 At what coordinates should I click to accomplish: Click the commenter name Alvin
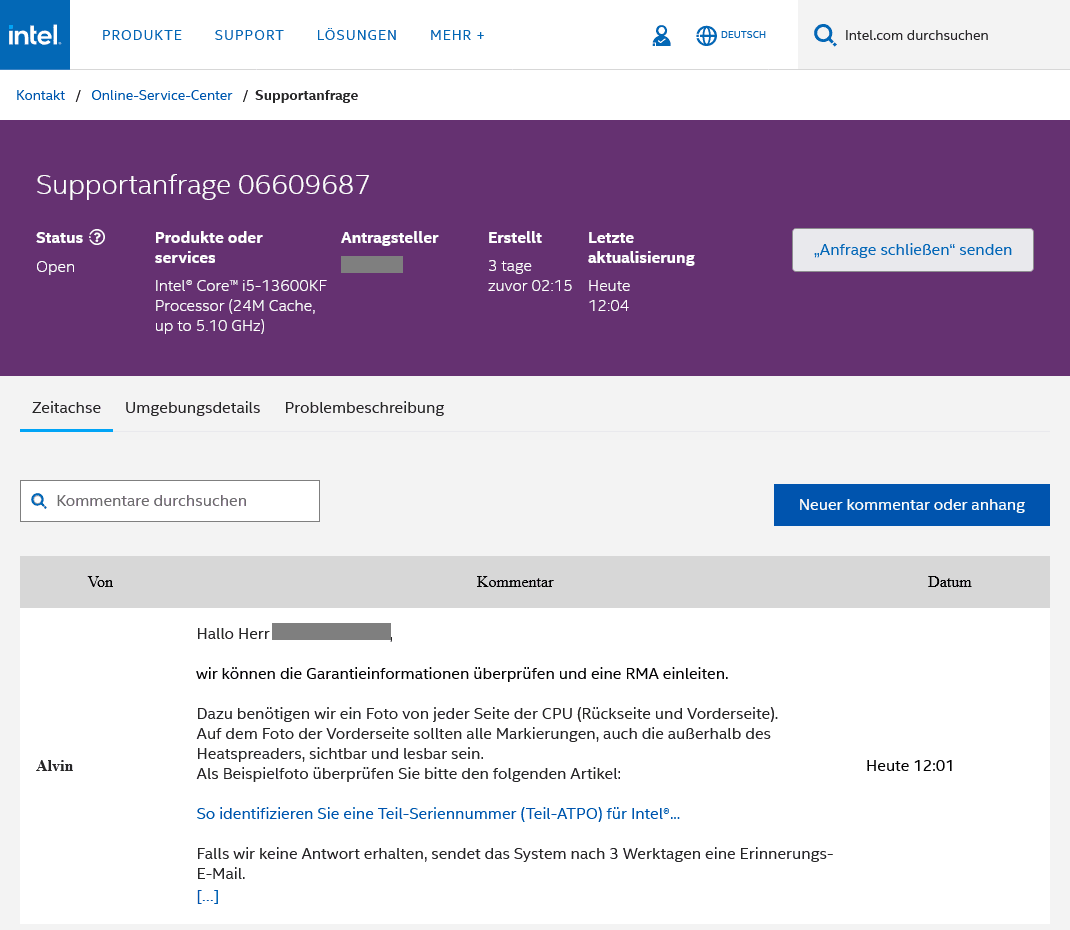coord(55,766)
